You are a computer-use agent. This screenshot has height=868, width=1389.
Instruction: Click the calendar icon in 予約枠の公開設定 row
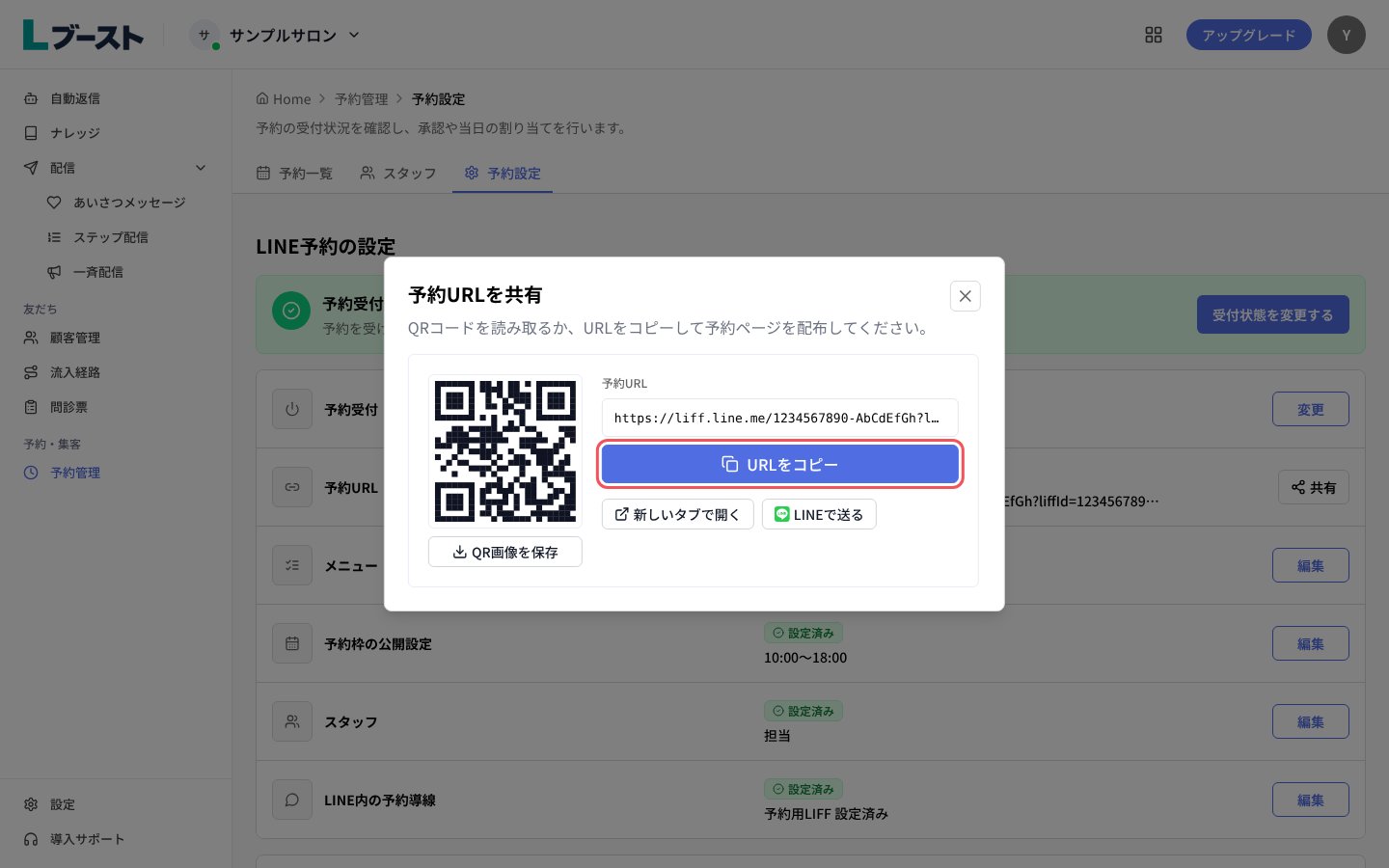(x=292, y=643)
